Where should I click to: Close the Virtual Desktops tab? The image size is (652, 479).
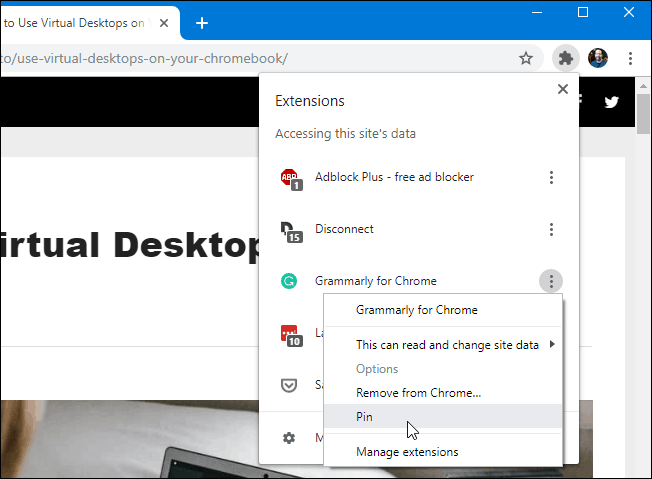point(164,23)
